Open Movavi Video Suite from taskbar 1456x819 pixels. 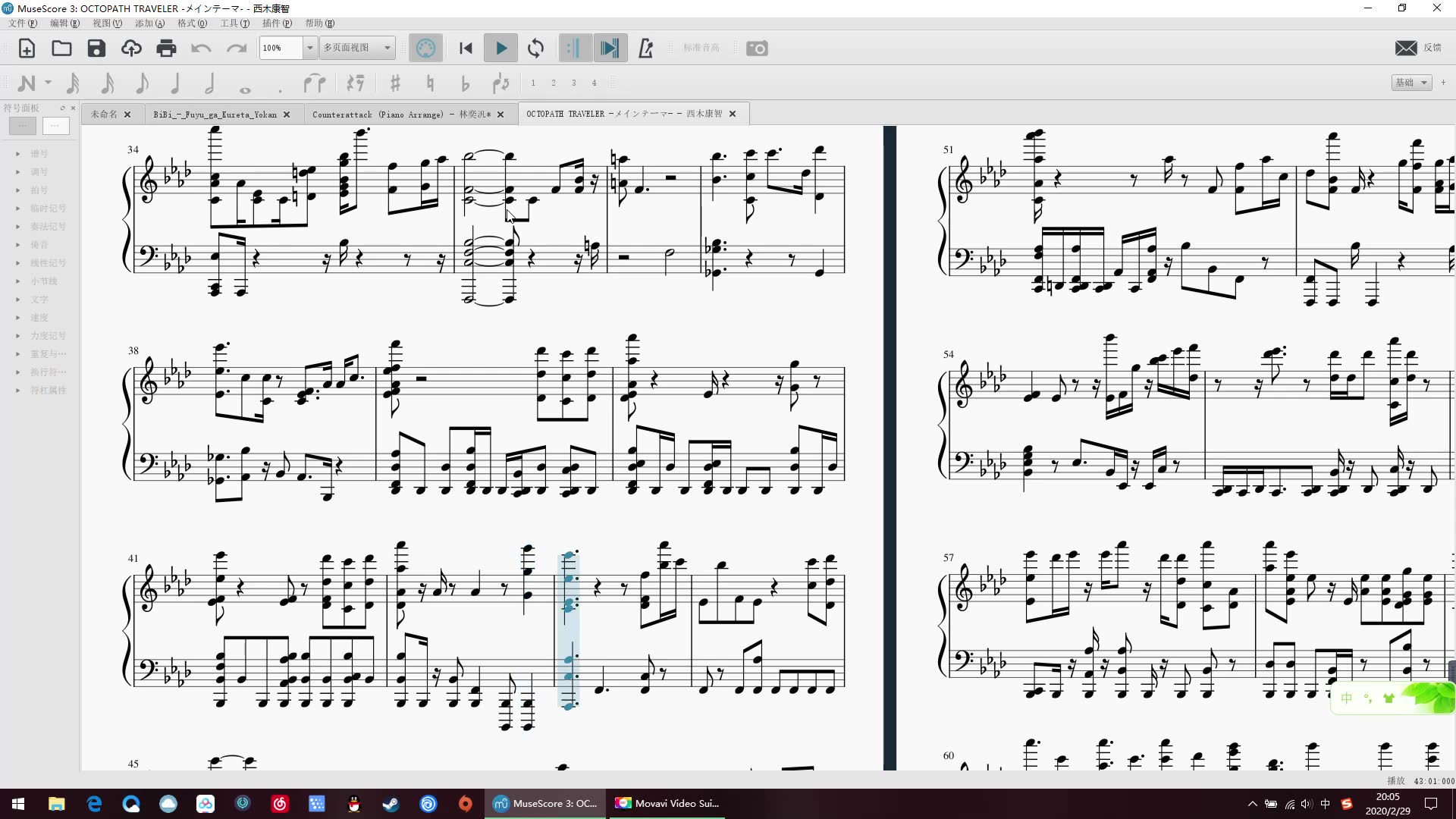(667, 804)
